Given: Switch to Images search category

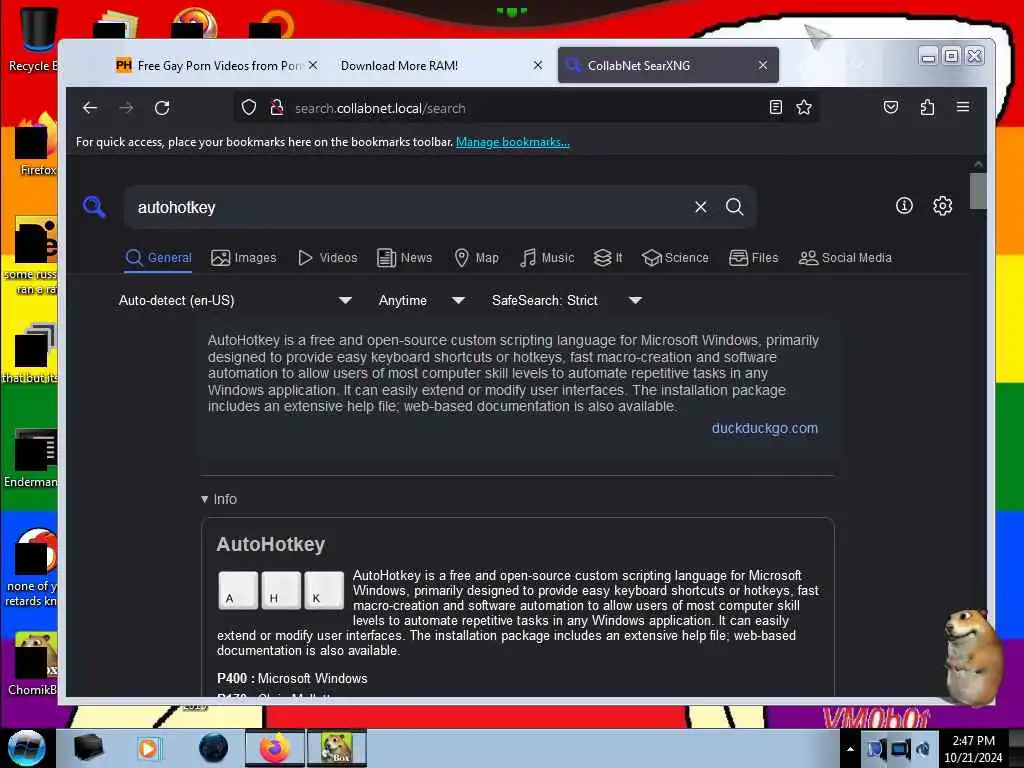Looking at the screenshot, I should (x=244, y=258).
